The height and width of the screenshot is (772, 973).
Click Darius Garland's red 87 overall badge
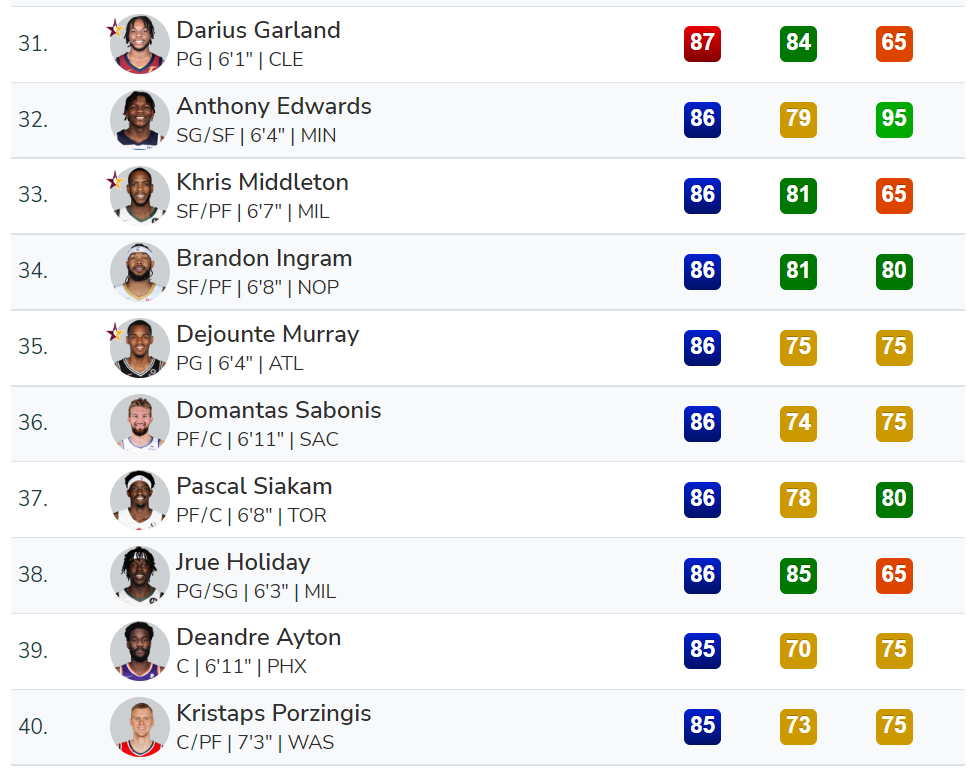[x=702, y=43]
